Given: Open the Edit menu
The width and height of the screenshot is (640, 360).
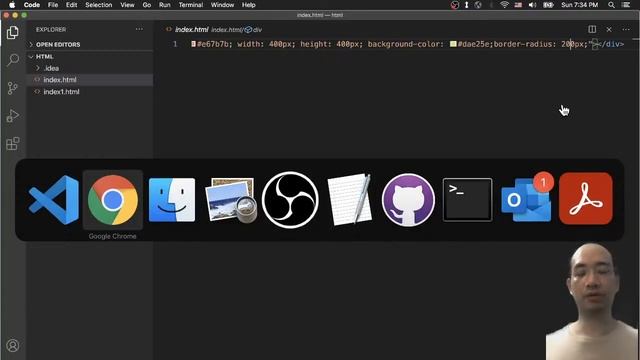Looking at the screenshot, I should (x=71, y=5).
